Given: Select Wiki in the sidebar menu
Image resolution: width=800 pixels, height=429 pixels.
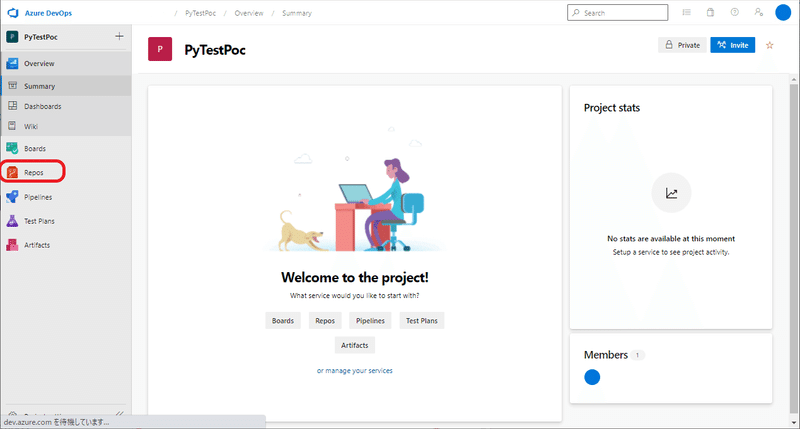Looking at the screenshot, I should (66, 126).
